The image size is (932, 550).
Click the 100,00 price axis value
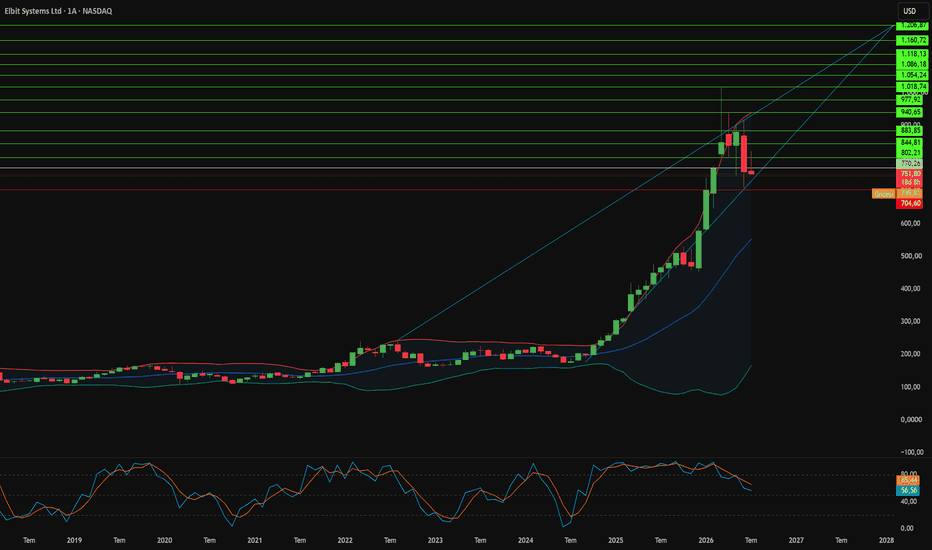coord(911,387)
